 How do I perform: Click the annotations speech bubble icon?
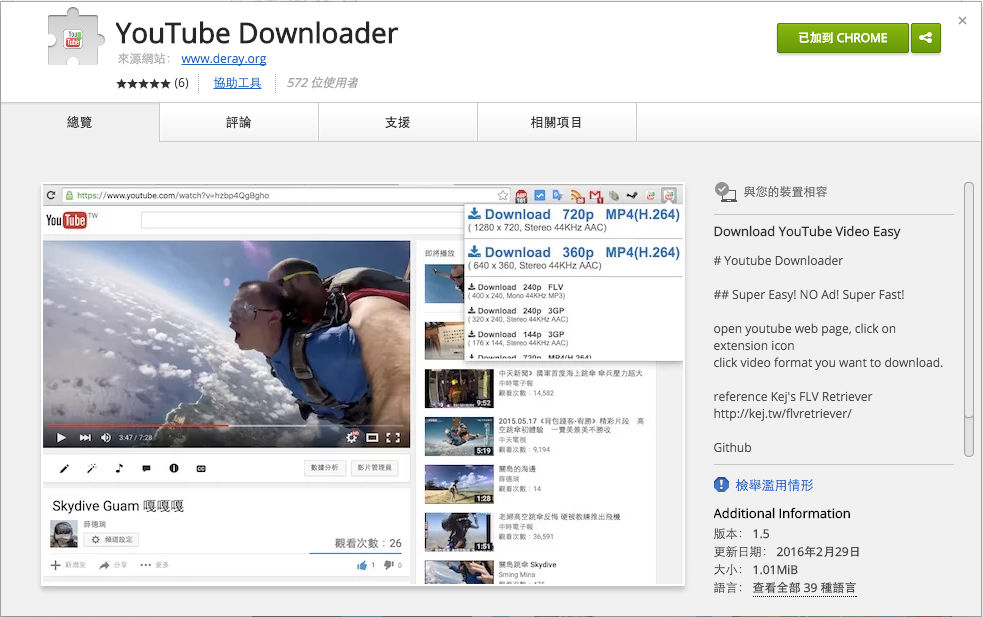147,468
